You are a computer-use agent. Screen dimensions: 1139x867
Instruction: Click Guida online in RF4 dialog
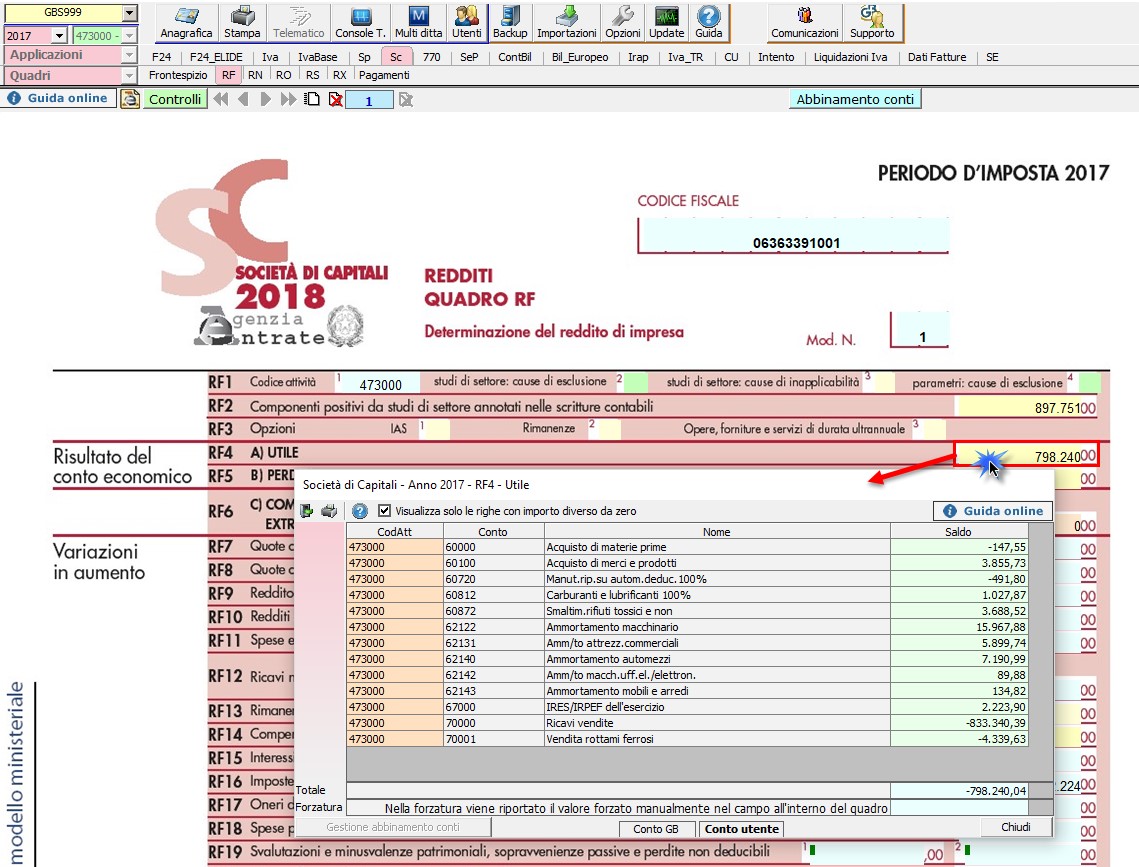click(x=992, y=511)
